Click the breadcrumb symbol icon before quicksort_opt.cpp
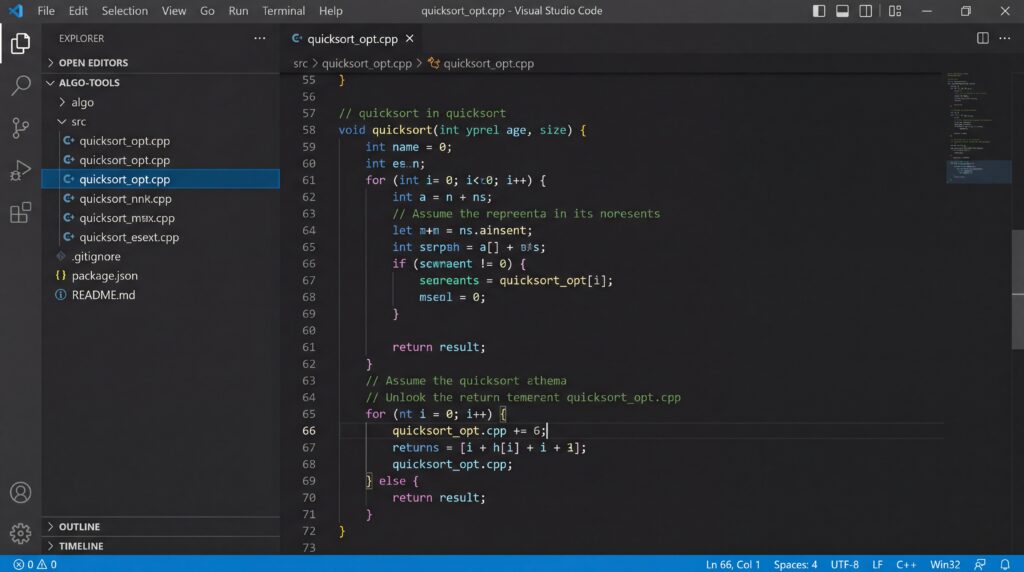 pyautogui.click(x=434, y=63)
